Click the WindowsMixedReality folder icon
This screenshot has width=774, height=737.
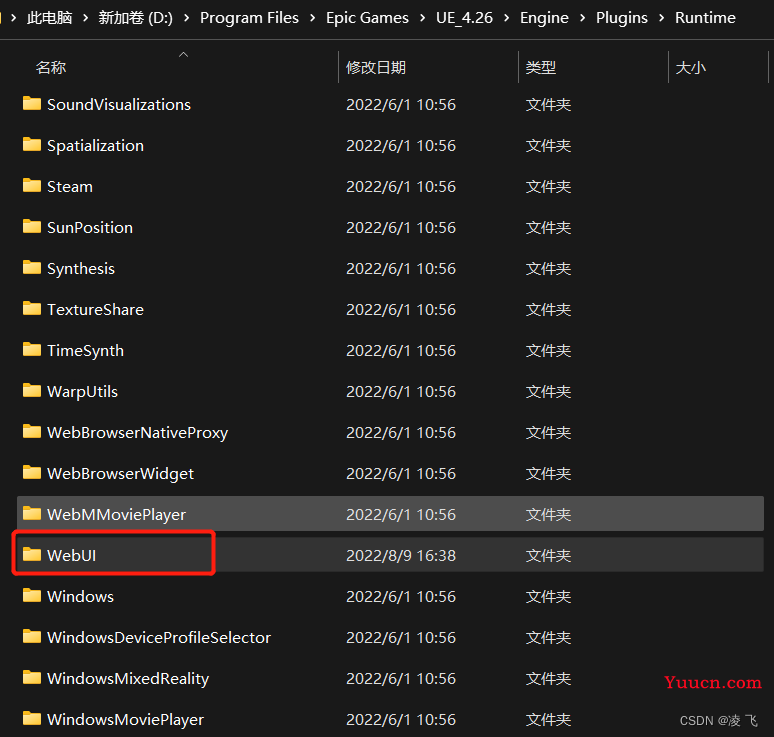click(x=32, y=677)
